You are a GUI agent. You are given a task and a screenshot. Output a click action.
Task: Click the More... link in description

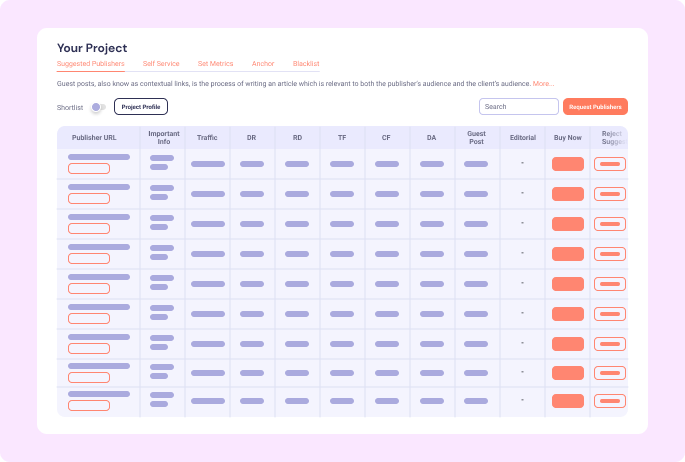[543, 84]
